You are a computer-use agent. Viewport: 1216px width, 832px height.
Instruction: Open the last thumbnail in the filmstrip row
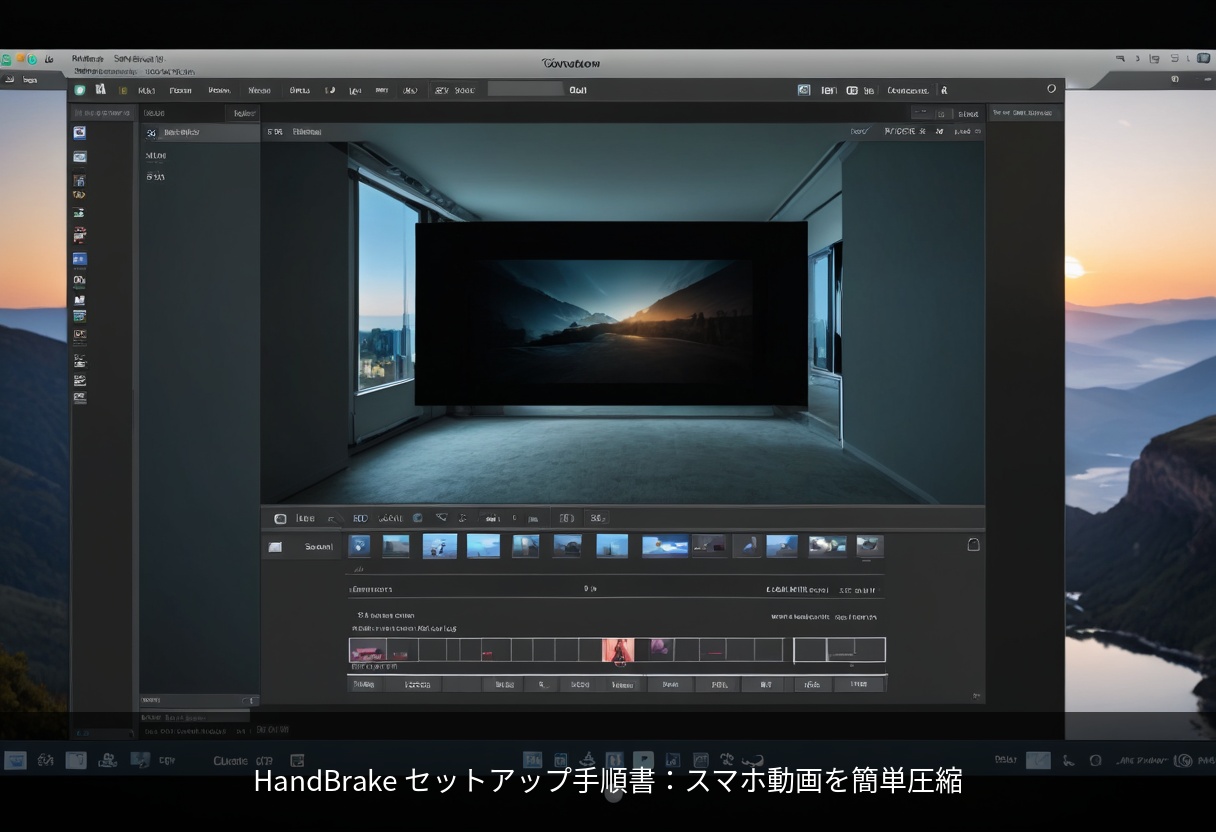[x=870, y=546]
